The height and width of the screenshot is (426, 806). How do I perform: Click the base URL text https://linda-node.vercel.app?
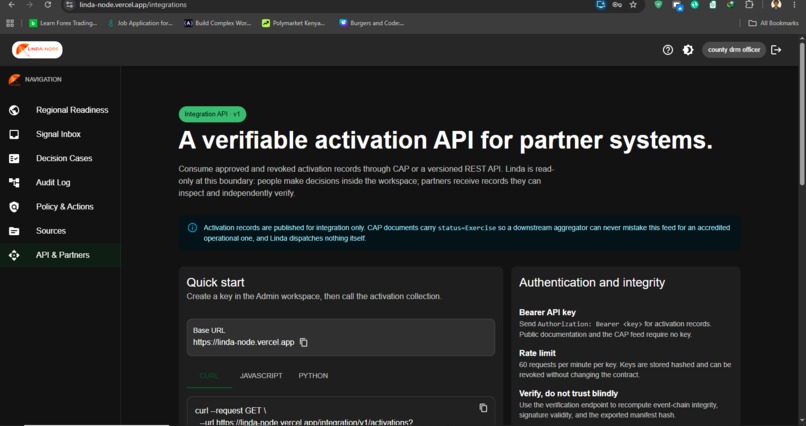pos(244,342)
